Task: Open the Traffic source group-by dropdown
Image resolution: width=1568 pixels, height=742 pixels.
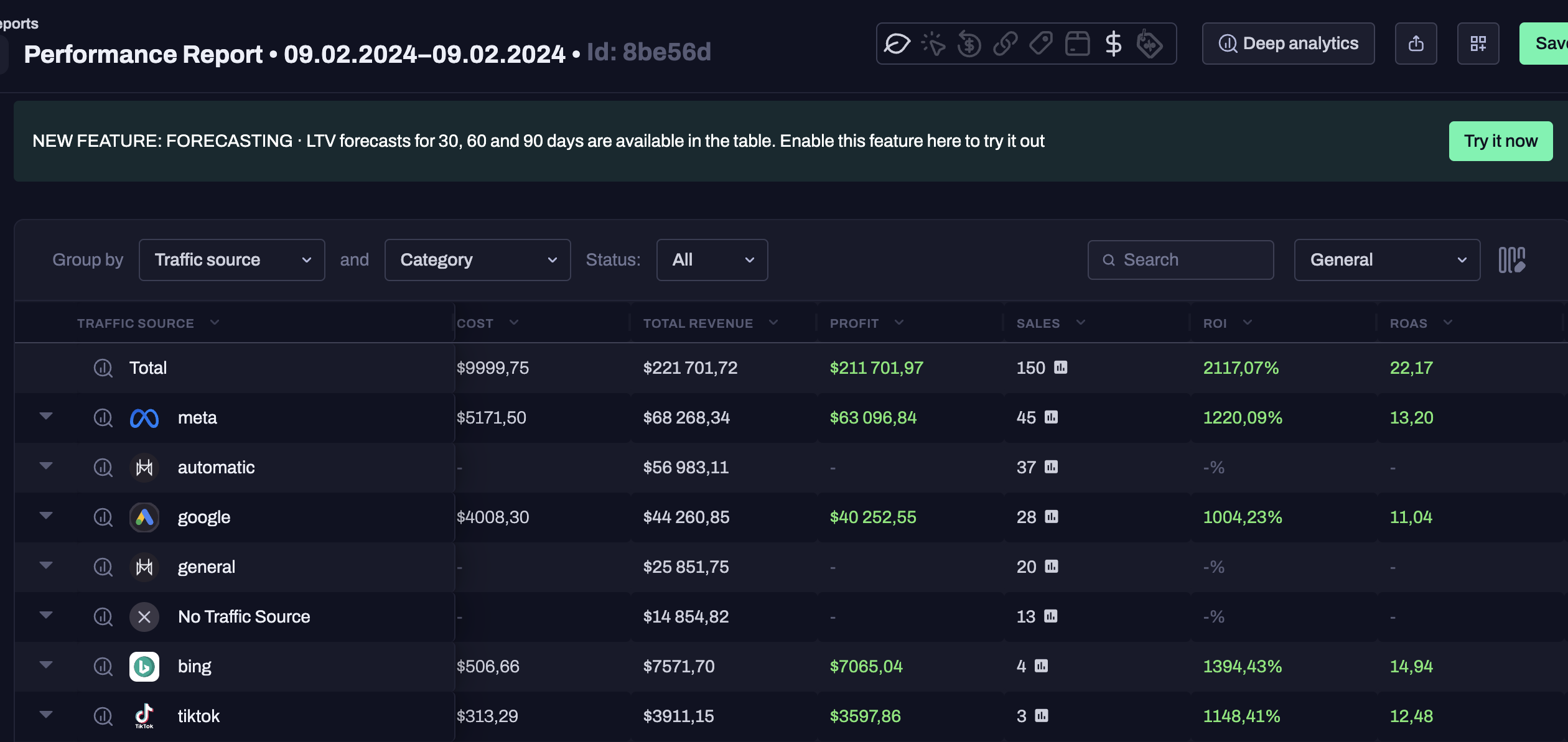Action: pyautogui.click(x=231, y=260)
